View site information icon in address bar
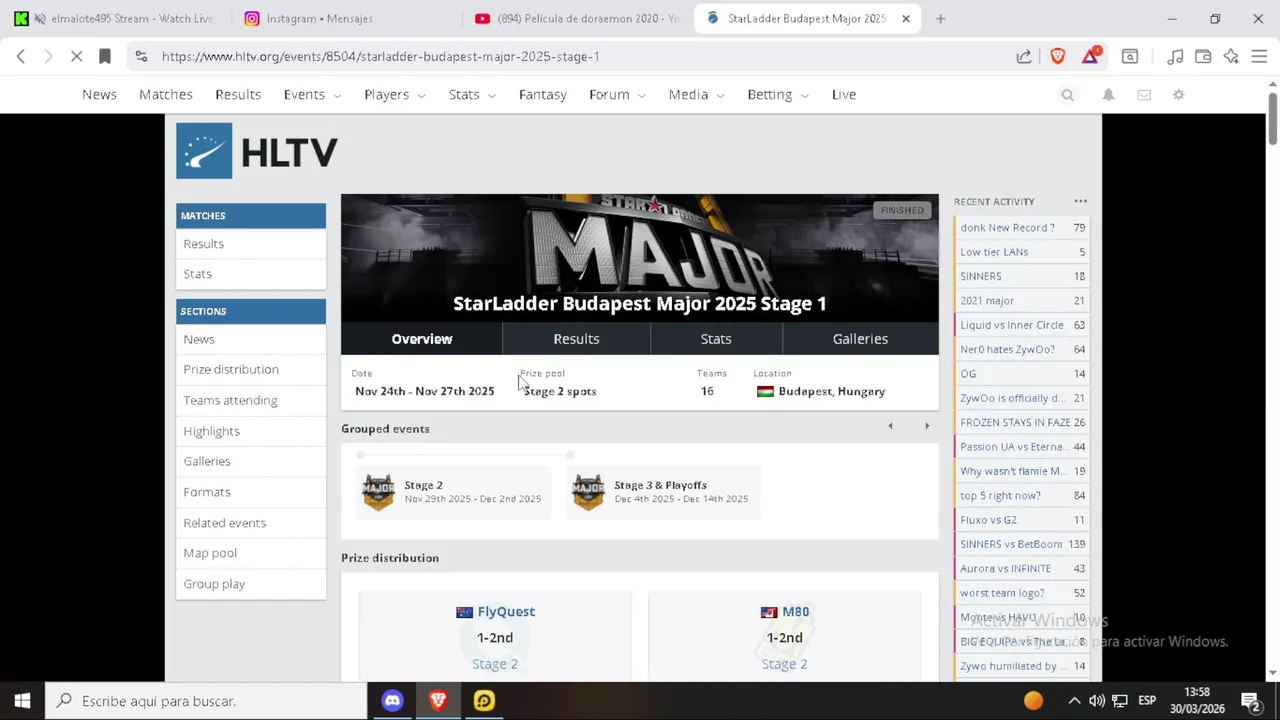This screenshot has width=1280, height=720. pos(141,56)
